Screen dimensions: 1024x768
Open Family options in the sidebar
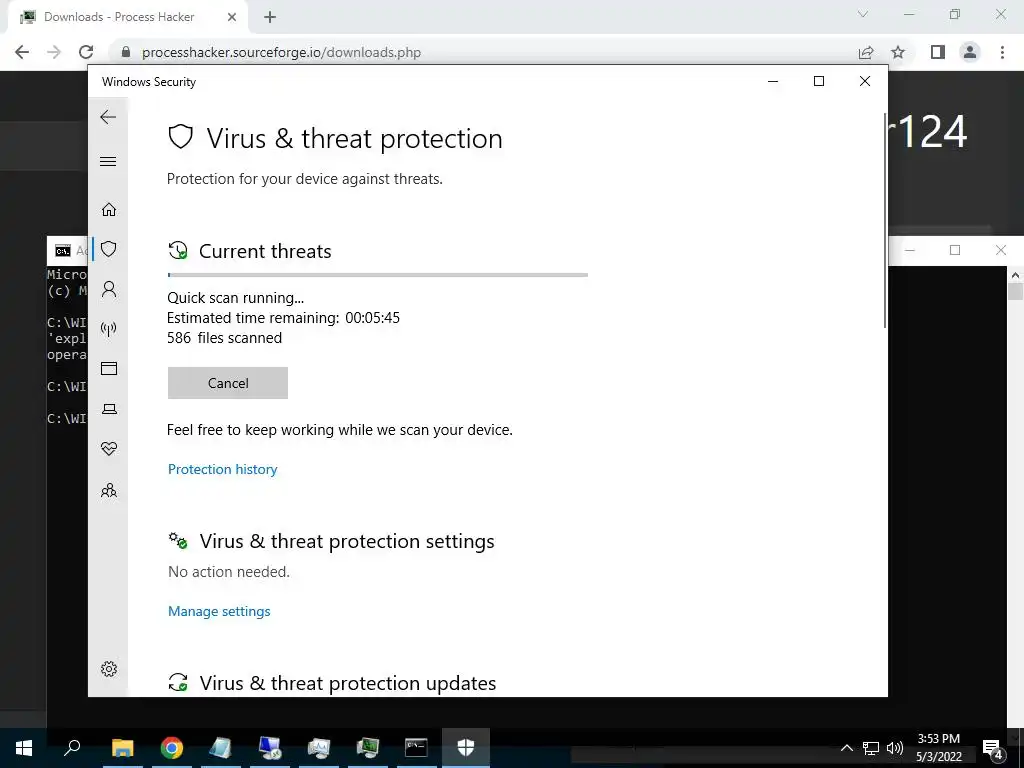[109, 490]
